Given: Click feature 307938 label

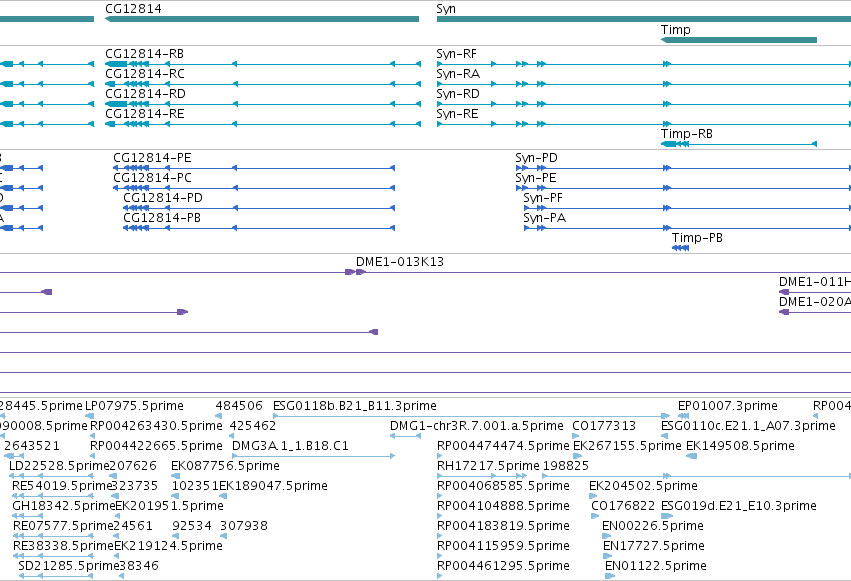Looking at the screenshot, I should pos(244,526).
